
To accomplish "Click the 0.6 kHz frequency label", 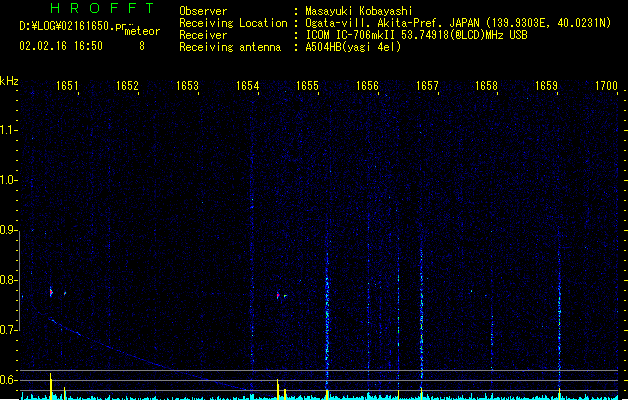I will coord(8,380).
